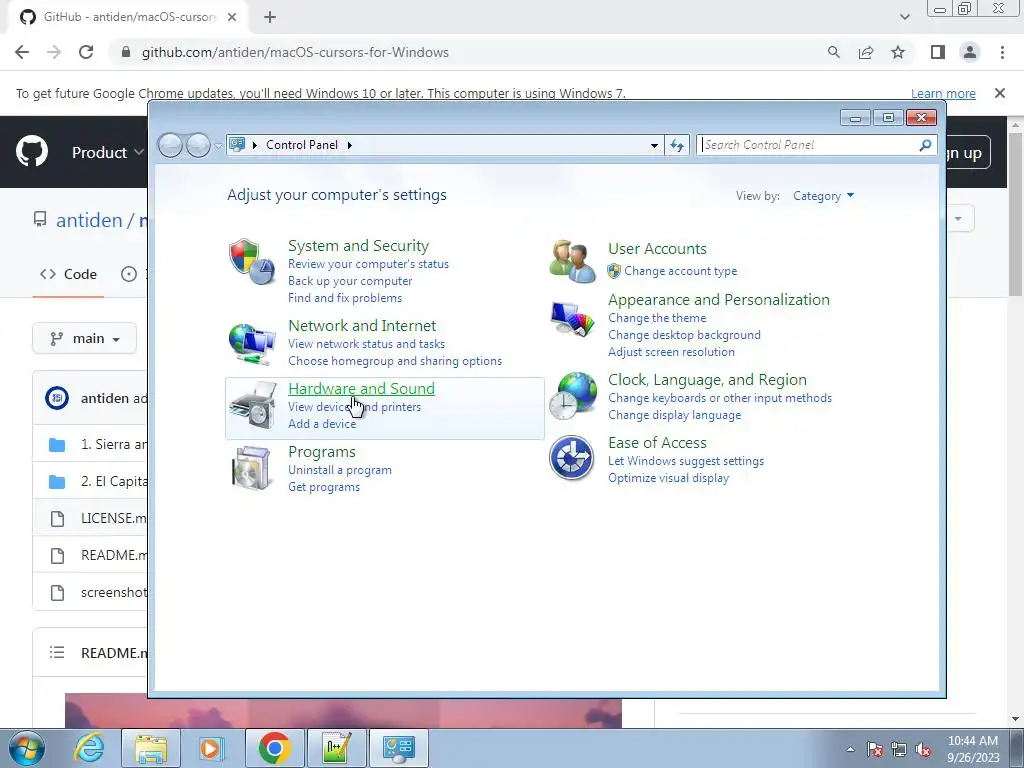Screen dimensions: 1024x768
Task: Click Back up your computer link
Action: [x=350, y=281]
